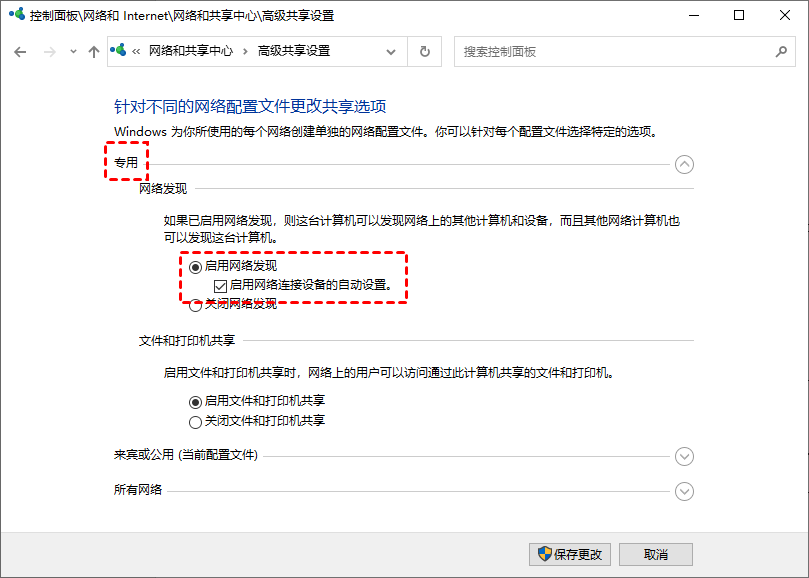This screenshot has width=809, height=578.
Task: Select the 高级共享设置 breadcrumb
Action: (x=293, y=51)
